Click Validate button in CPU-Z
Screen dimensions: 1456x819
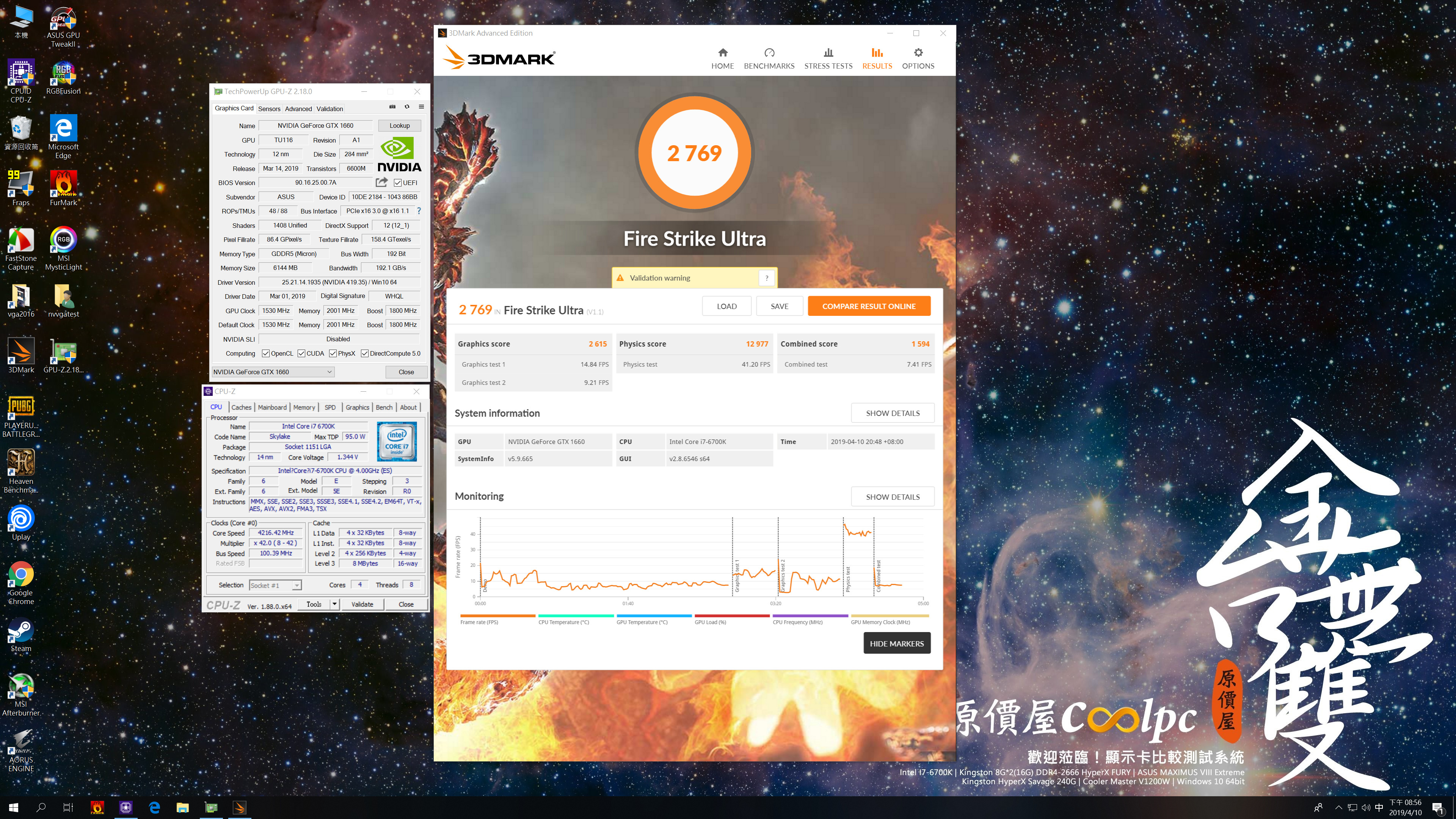pyautogui.click(x=362, y=604)
